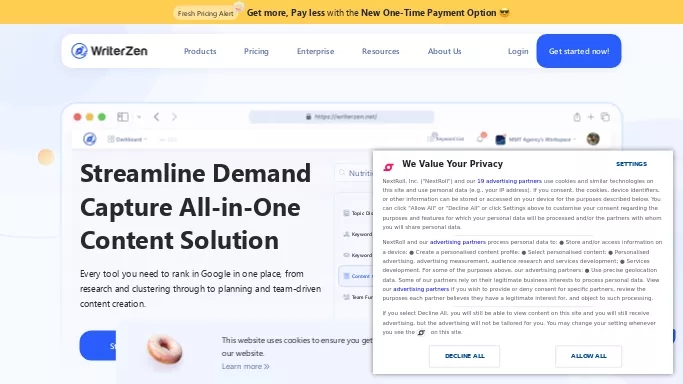Open the 19 advertising partners link
This screenshot has width=683, height=384.
(x=509, y=181)
